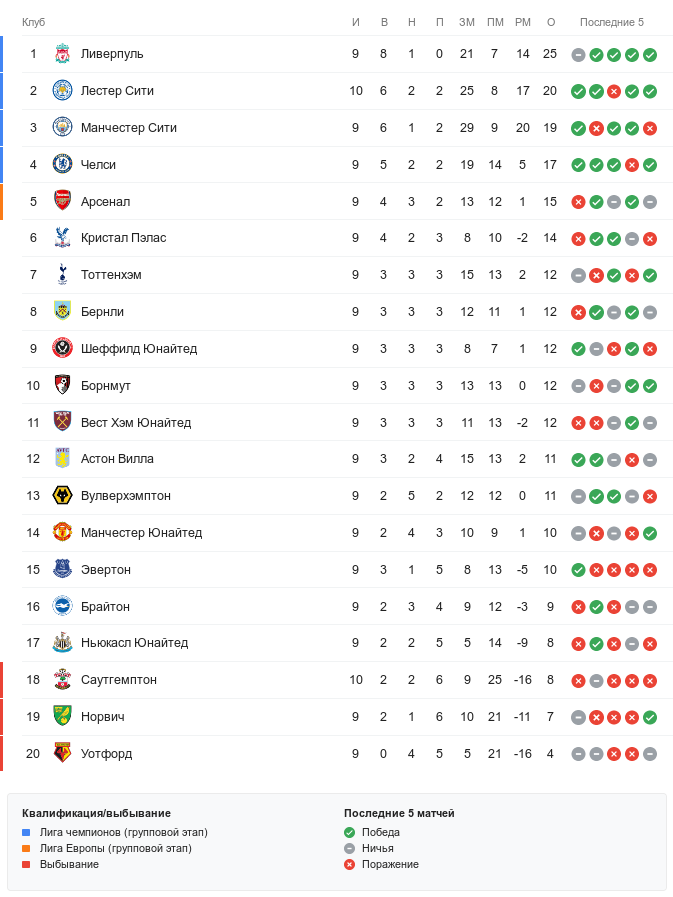
Task: Click the blue Лига чемпионов legend swatch
Action: click(x=26, y=832)
